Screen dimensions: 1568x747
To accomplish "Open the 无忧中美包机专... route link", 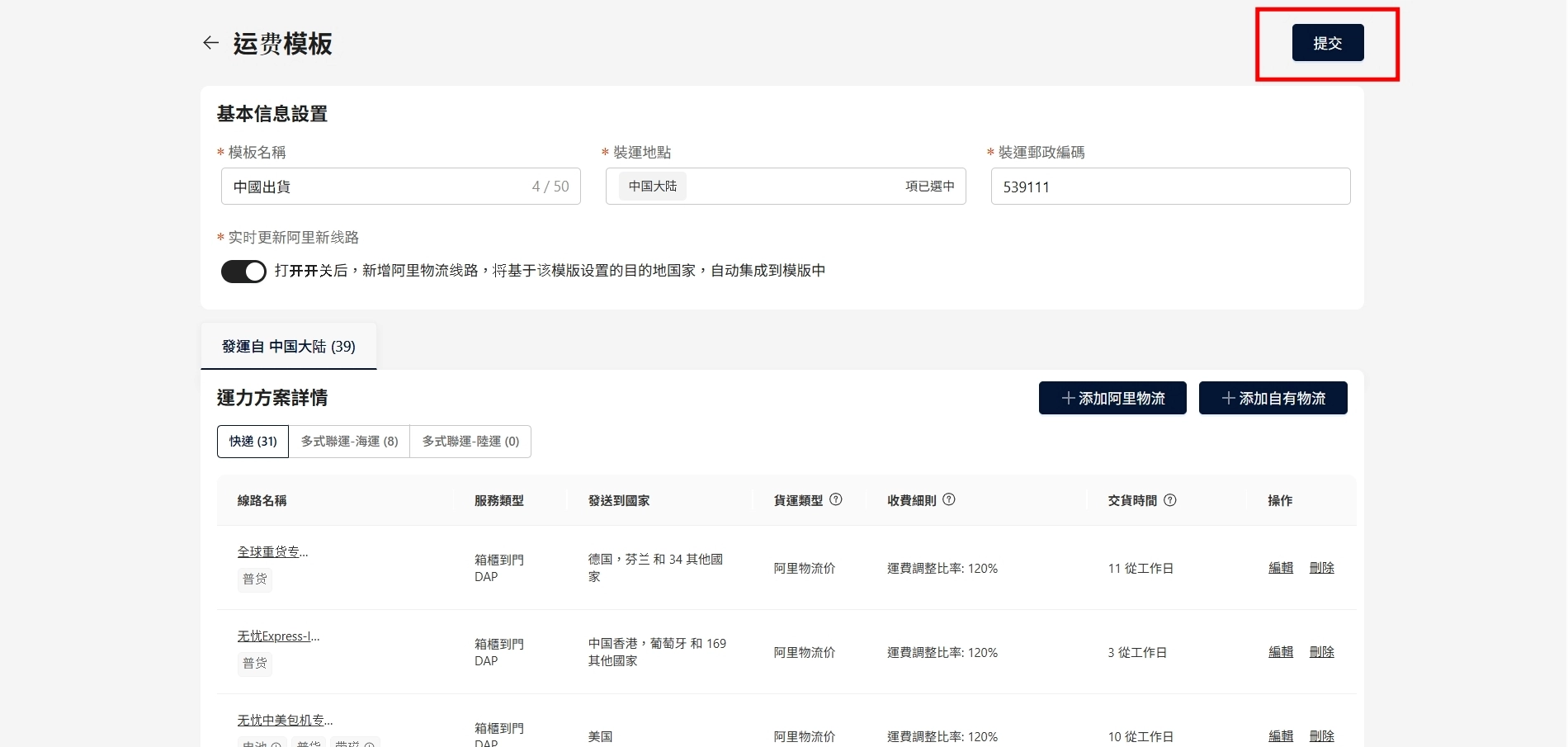I will (286, 721).
